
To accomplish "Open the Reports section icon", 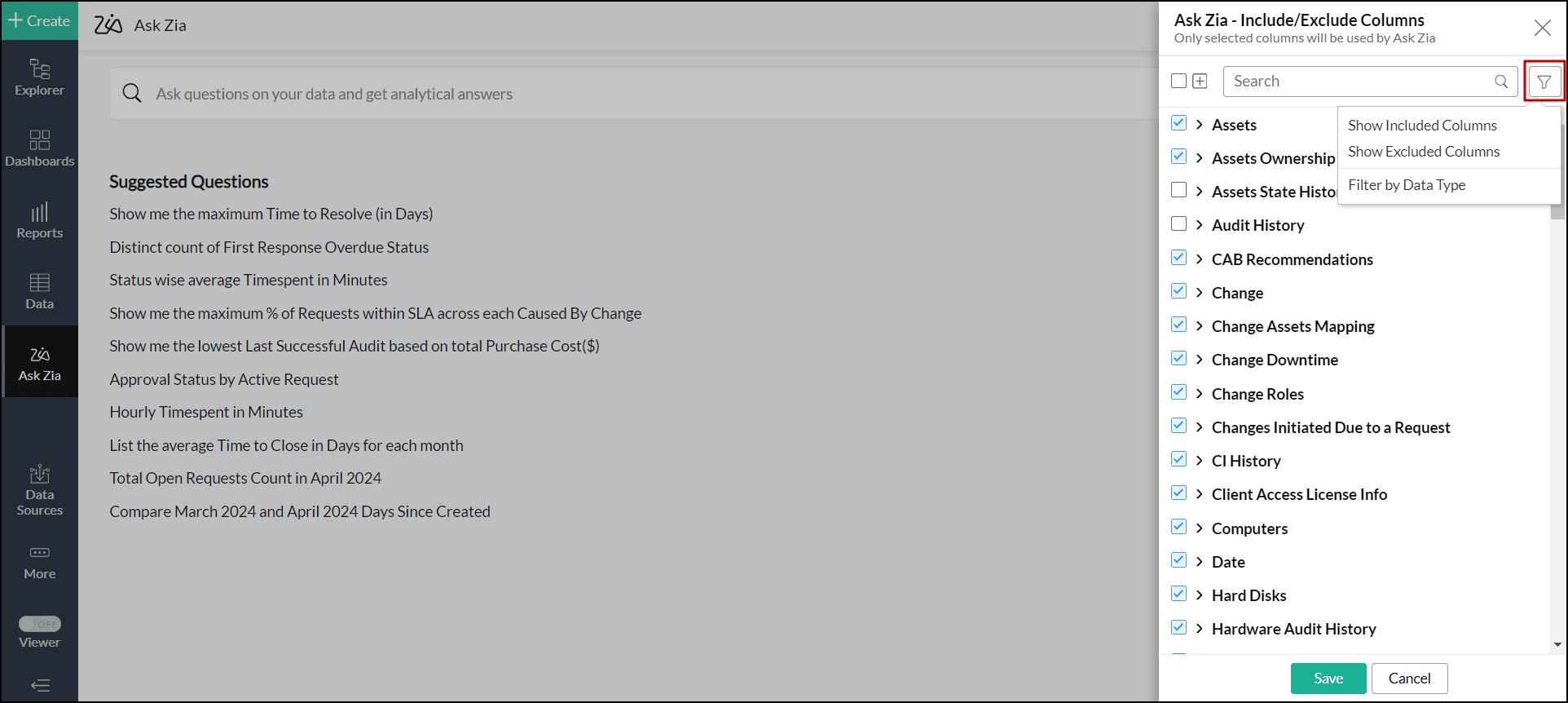I will [x=39, y=220].
